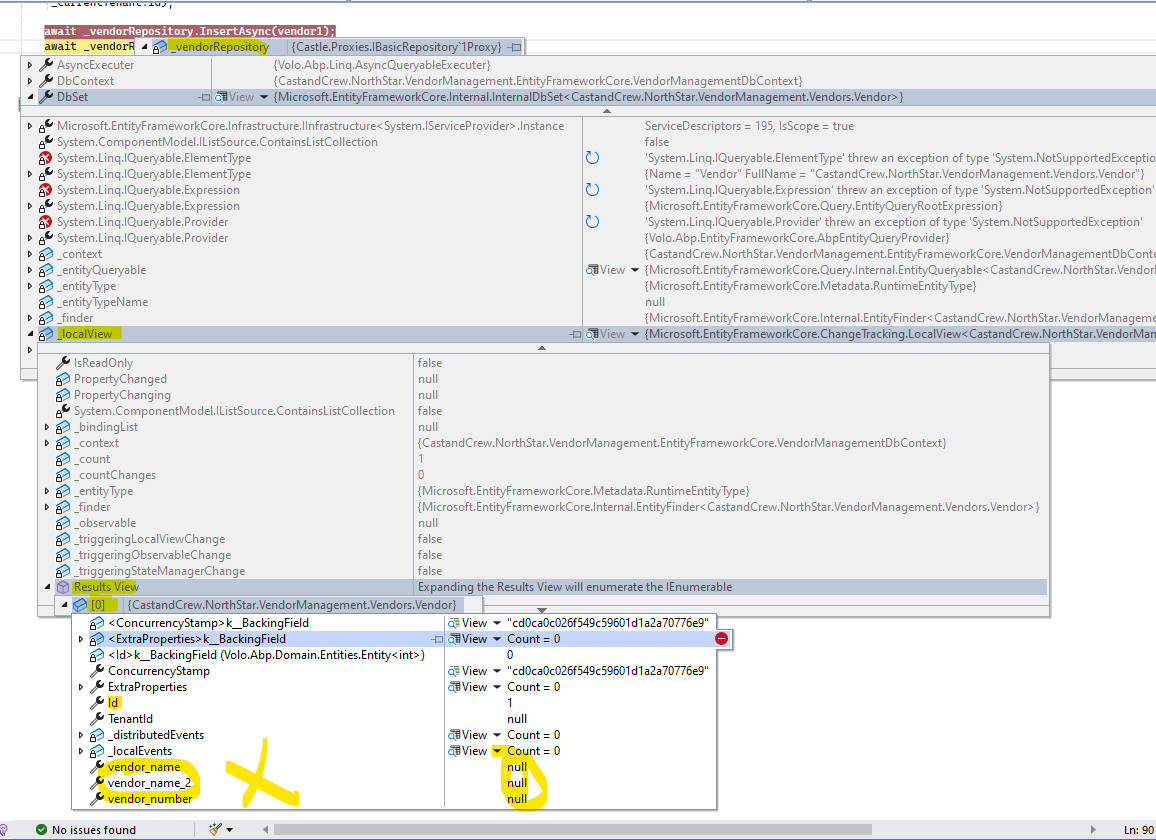Select the vendor_name property row
The width and height of the screenshot is (1156, 840).
[x=144, y=767]
